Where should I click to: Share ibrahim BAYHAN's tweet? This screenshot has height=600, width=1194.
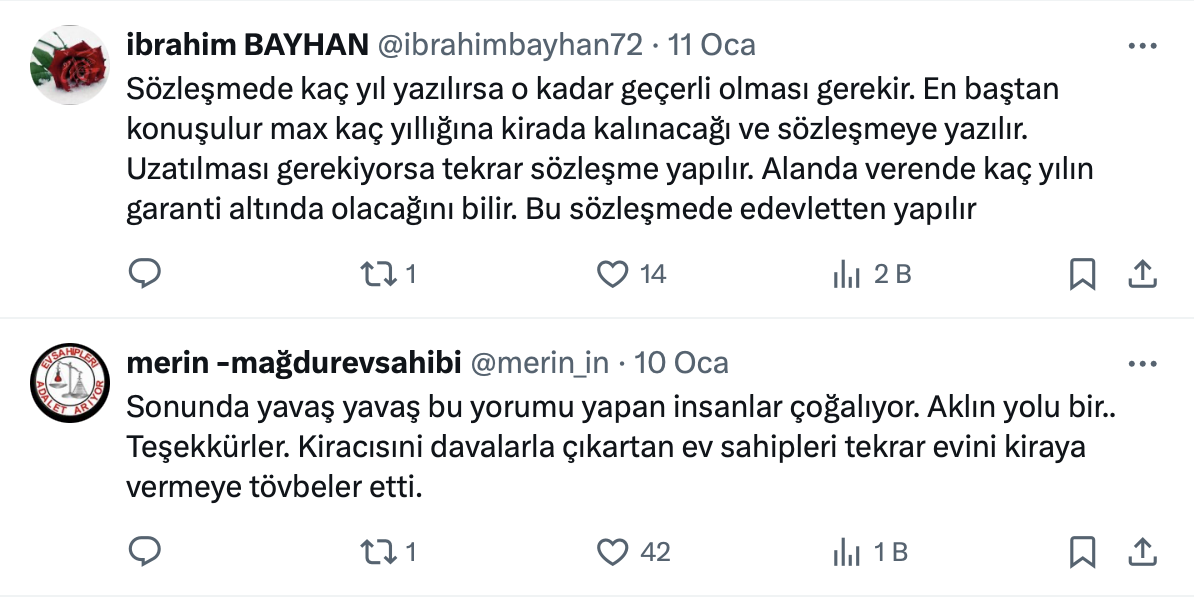1142,273
